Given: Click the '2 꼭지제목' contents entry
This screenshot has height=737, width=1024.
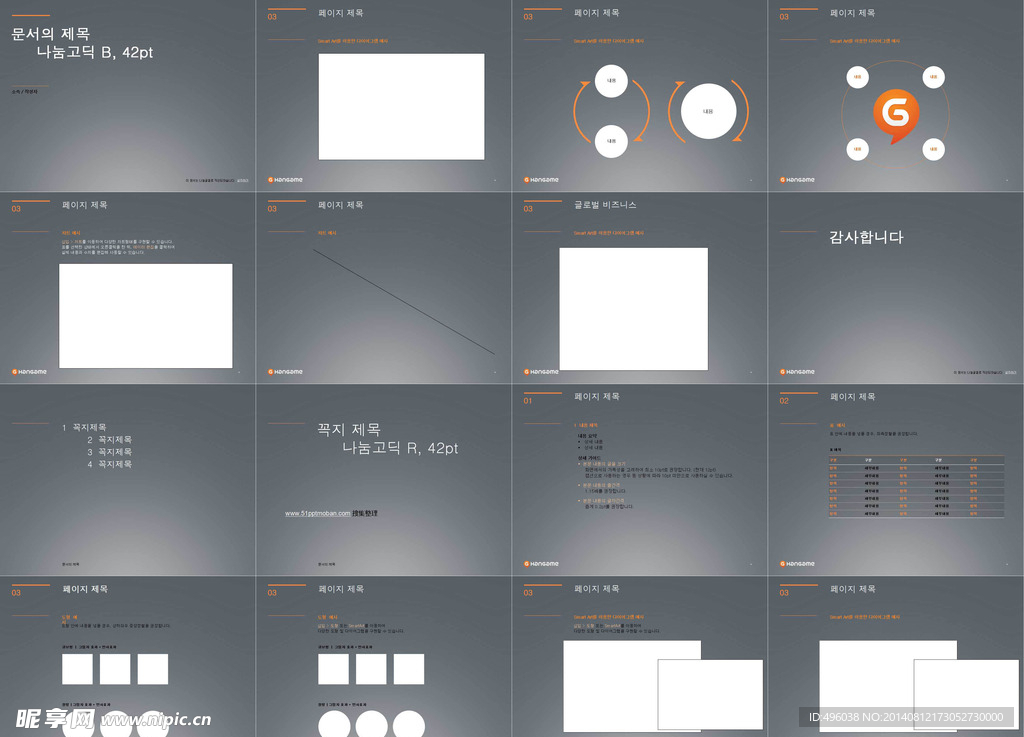Looking at the screenshot, I should pos(110,439).
